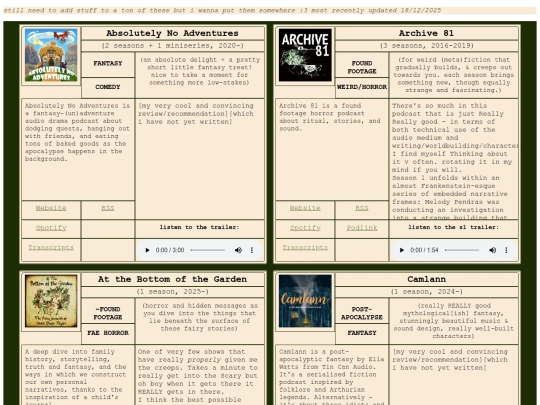
Task: Click the Absolutely No Adventures cover art
Action: pos(51,55)
